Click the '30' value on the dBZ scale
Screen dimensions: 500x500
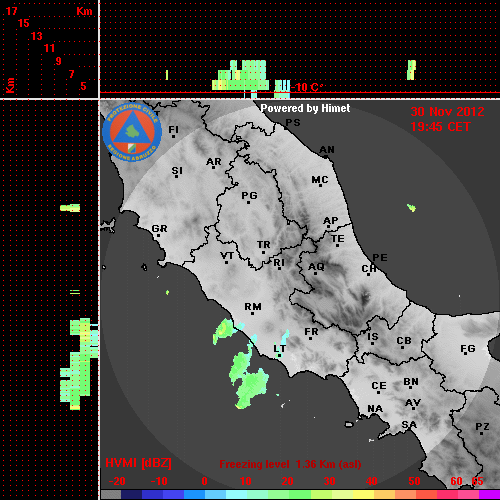tap(329, 481)
